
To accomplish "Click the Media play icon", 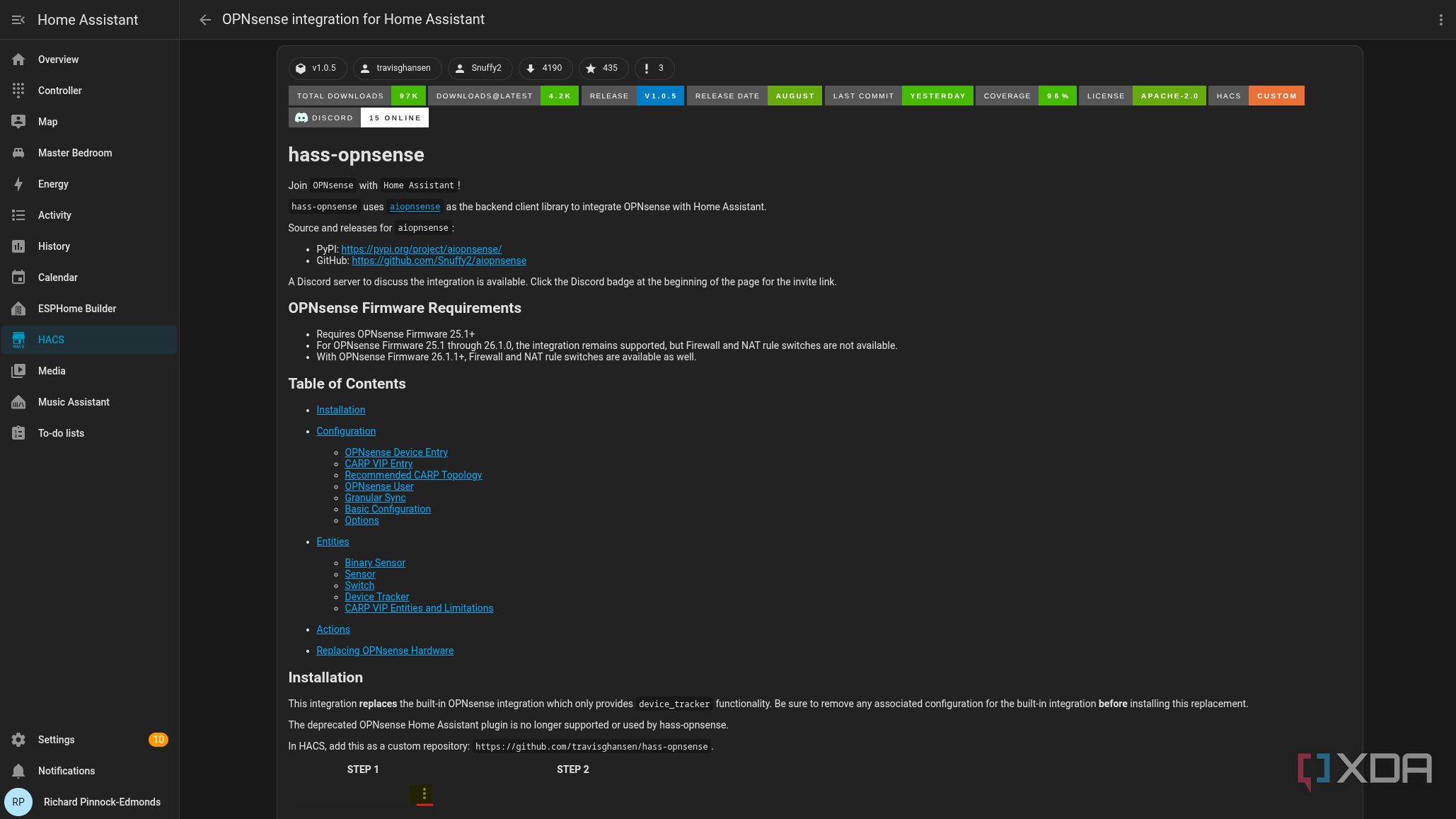I will [18, 371].
